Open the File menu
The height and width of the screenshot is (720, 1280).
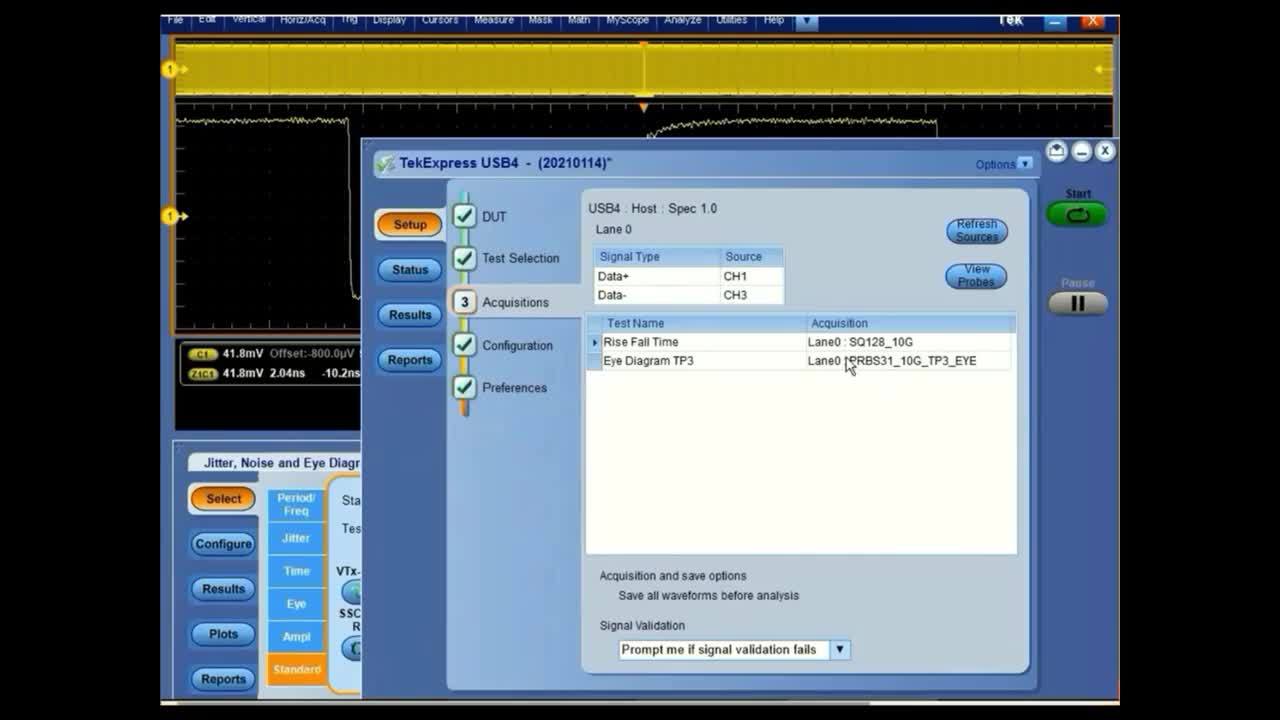[x=175, y=20]
